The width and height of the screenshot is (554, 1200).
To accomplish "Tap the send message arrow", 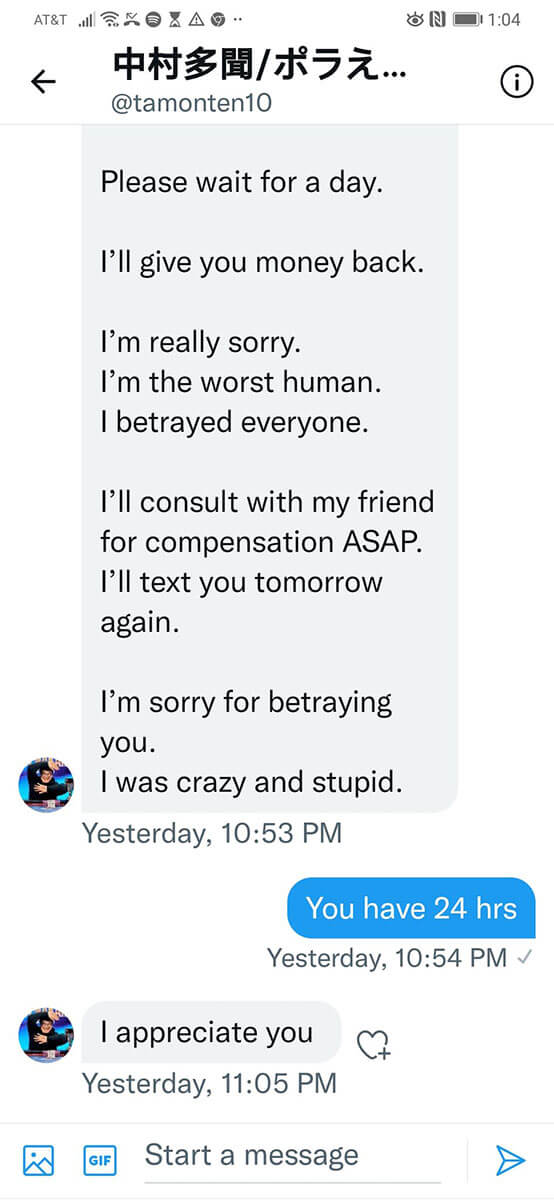I will tap(510, 1160).
